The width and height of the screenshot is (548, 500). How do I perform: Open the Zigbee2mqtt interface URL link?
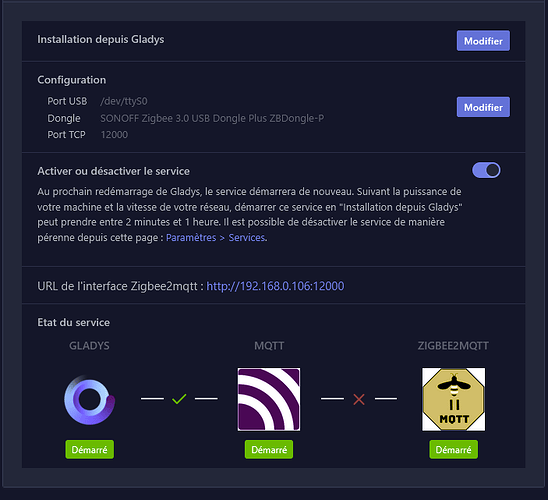pos(275,286)
